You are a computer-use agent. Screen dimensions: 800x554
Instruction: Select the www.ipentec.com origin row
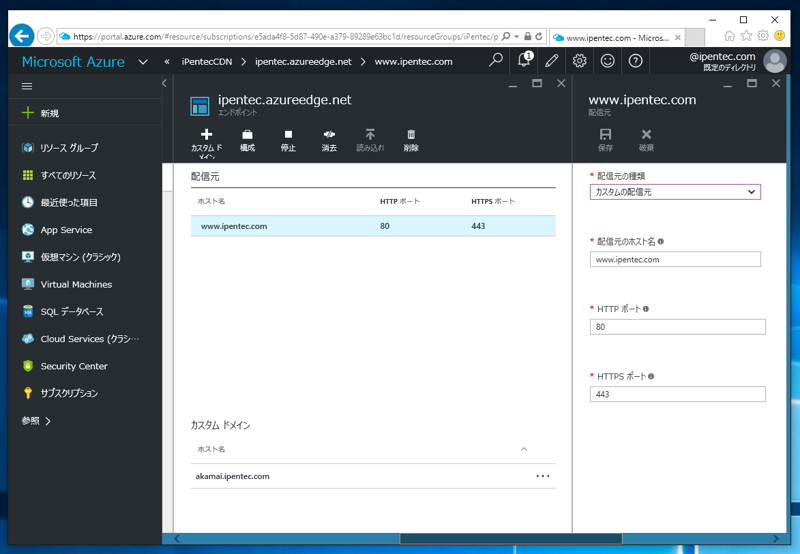click(373, 226)
